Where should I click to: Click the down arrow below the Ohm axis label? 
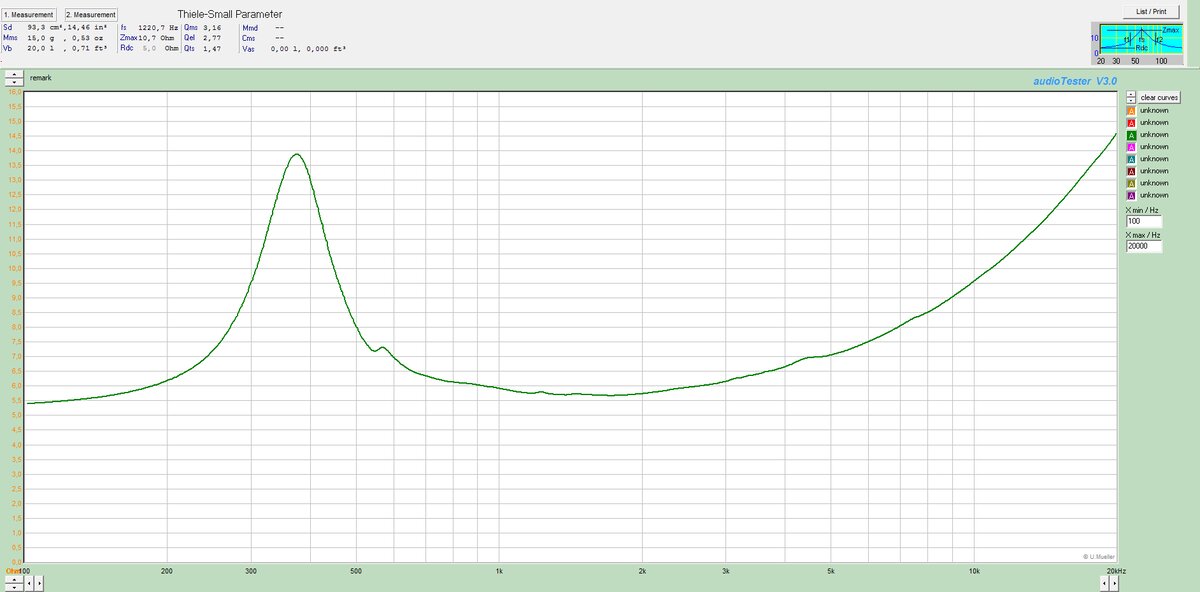(x=14, y=587)
